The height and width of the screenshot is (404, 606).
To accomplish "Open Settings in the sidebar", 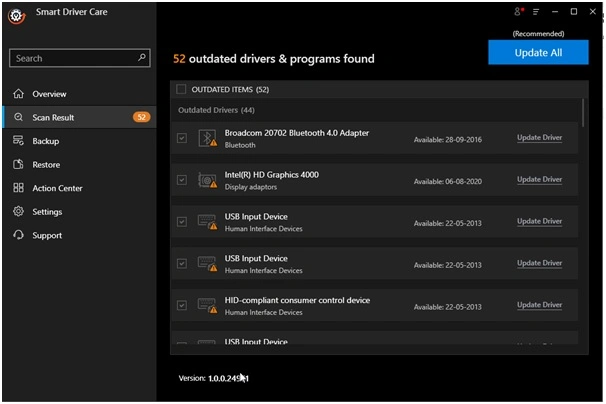I will [46, 212].
